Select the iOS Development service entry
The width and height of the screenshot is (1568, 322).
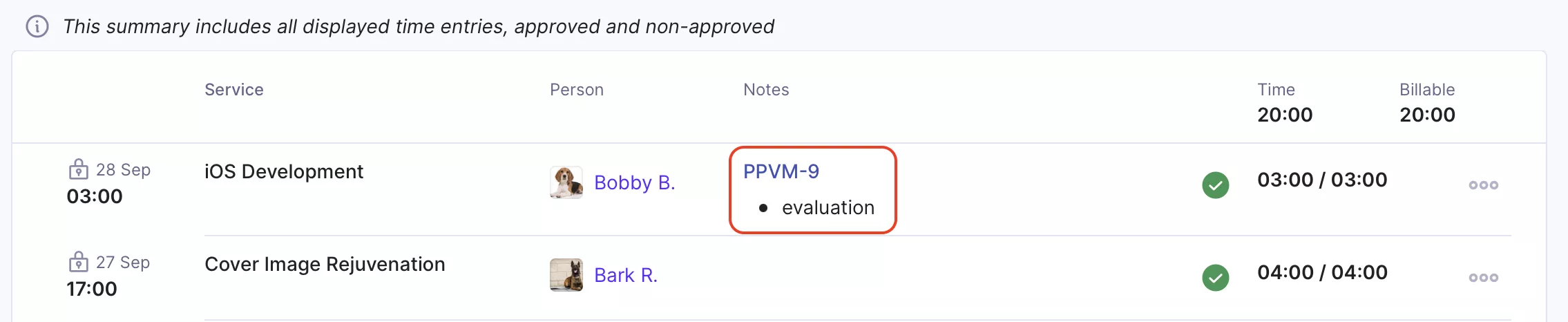284,171
